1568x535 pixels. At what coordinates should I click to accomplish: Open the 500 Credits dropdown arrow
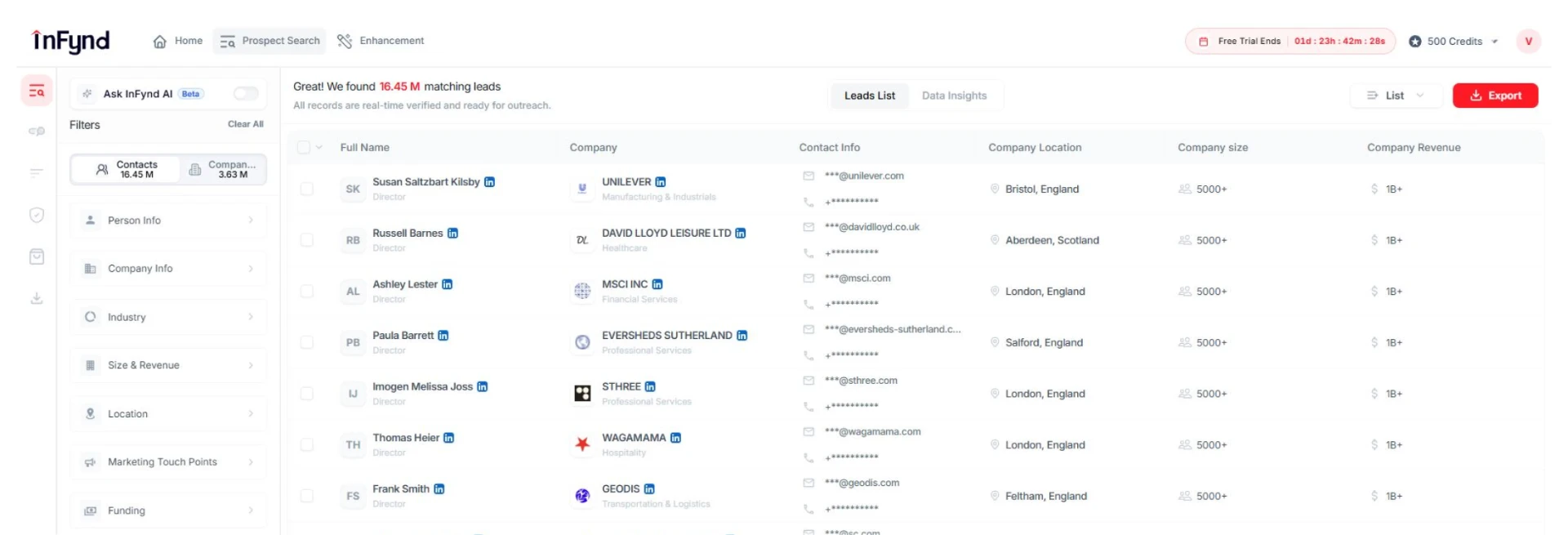(x=1494, y=42)
